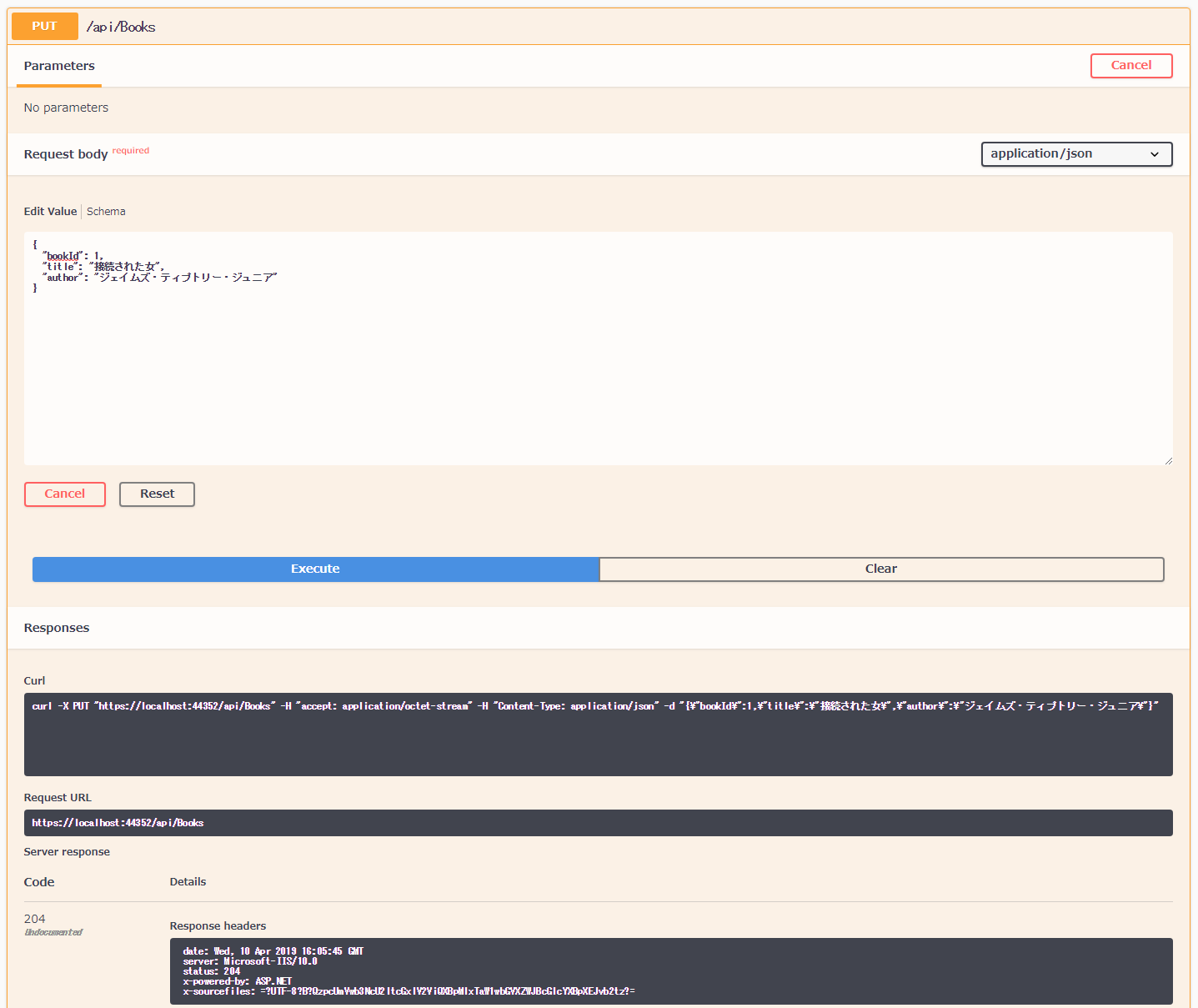
Task: Switch to the Schema tab
Action: coord(106,212)
